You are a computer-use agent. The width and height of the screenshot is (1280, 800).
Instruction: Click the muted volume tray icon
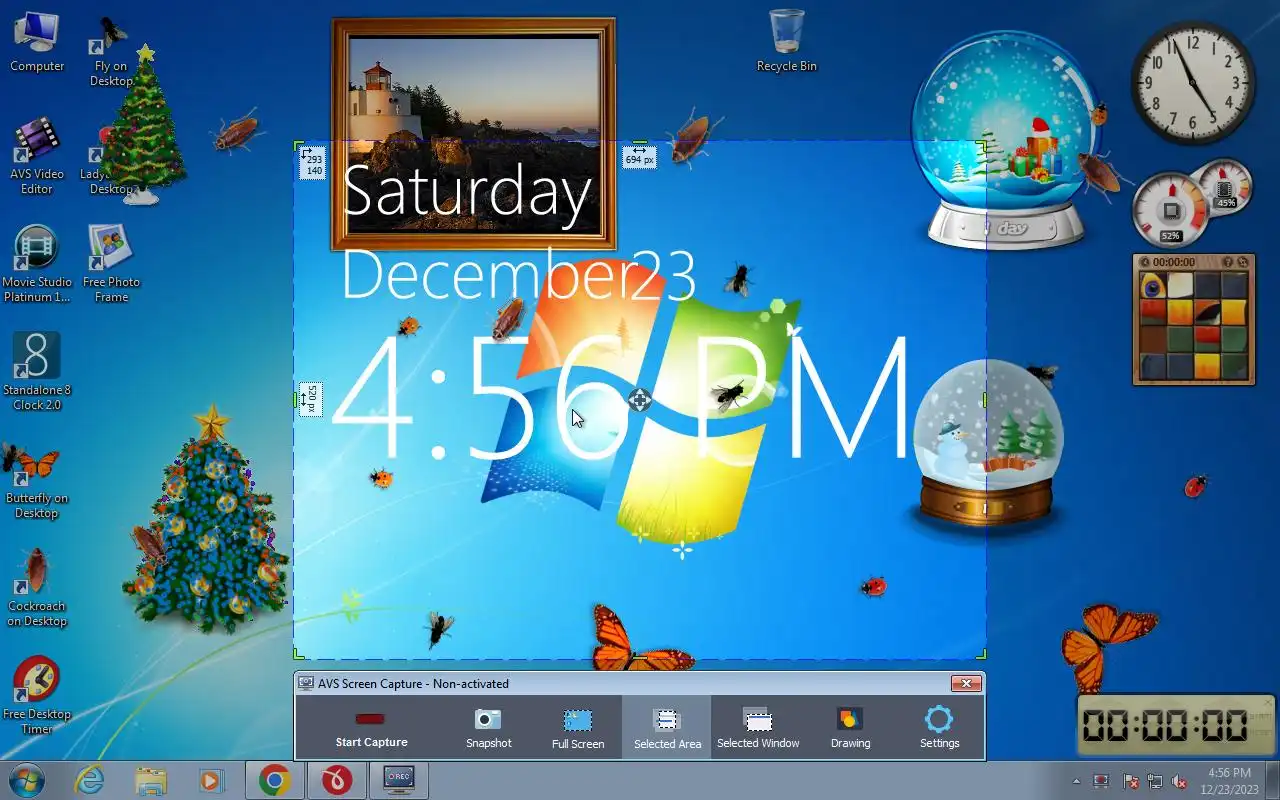click(1179, 781)
